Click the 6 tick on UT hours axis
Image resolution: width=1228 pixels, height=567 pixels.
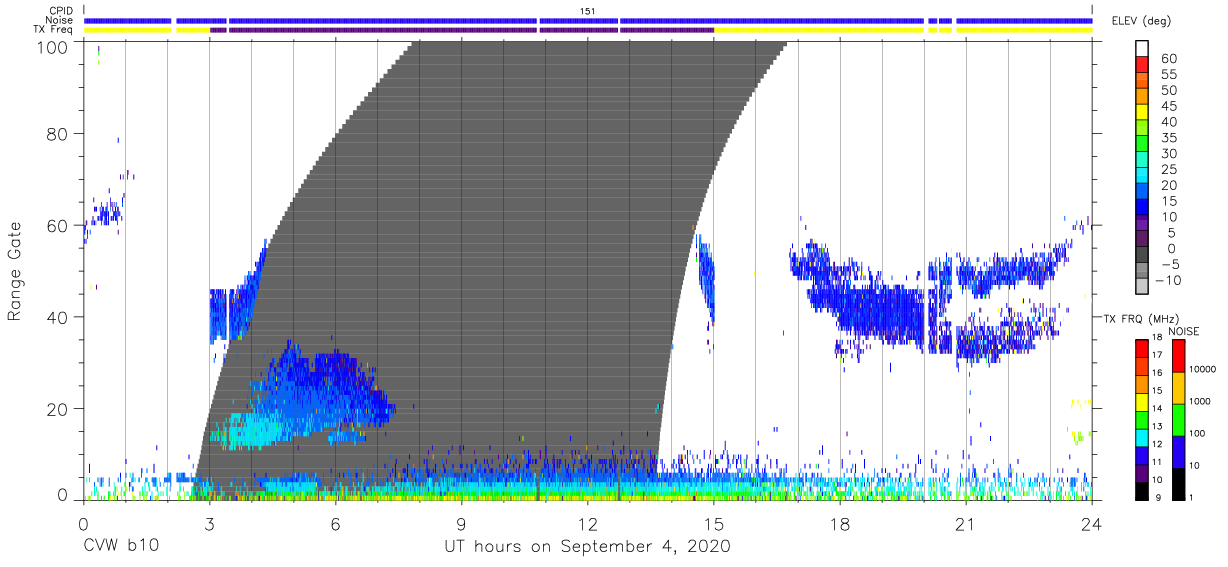[335, 522]
